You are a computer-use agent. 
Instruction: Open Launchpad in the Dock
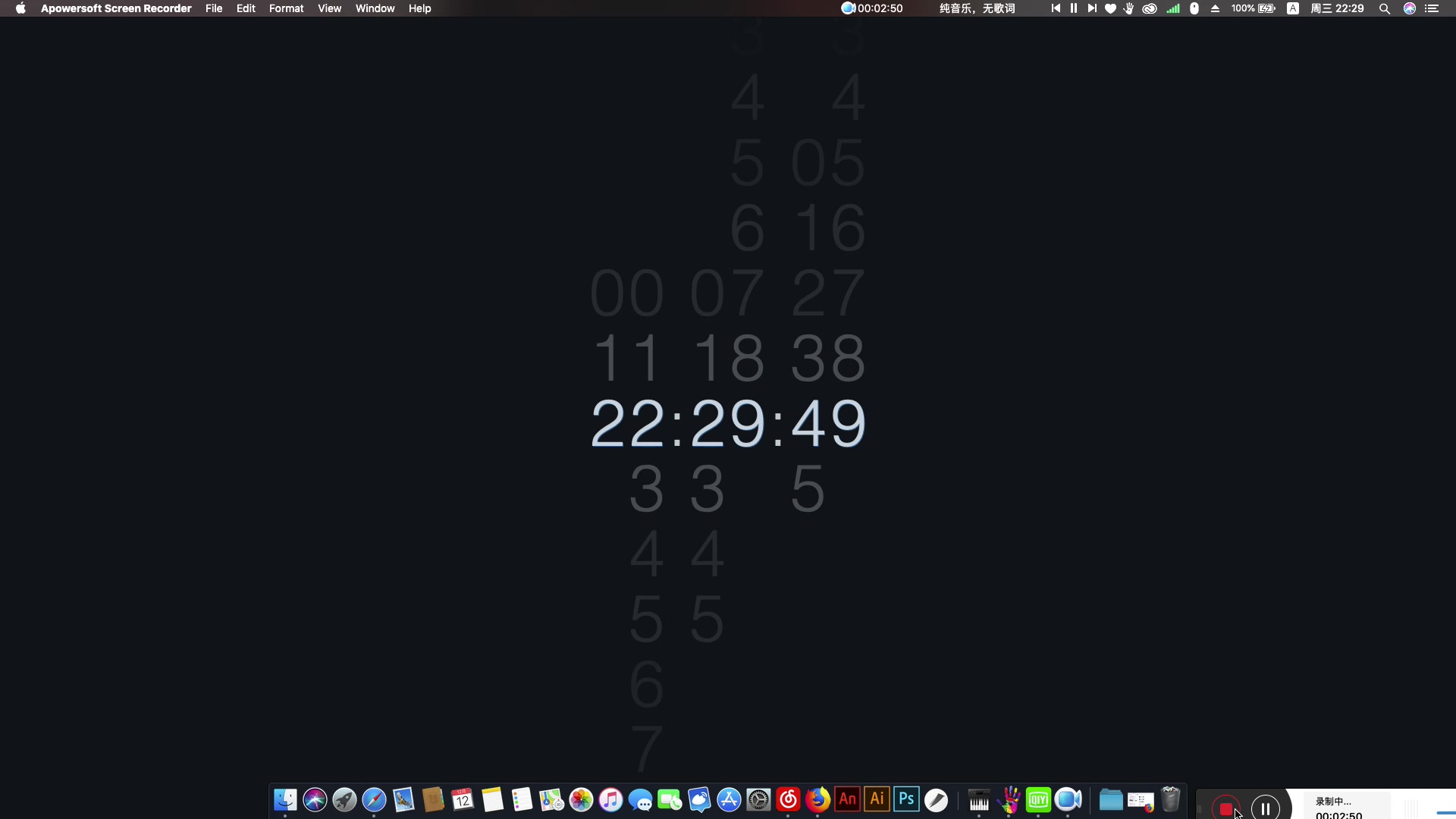pos(344,799)
